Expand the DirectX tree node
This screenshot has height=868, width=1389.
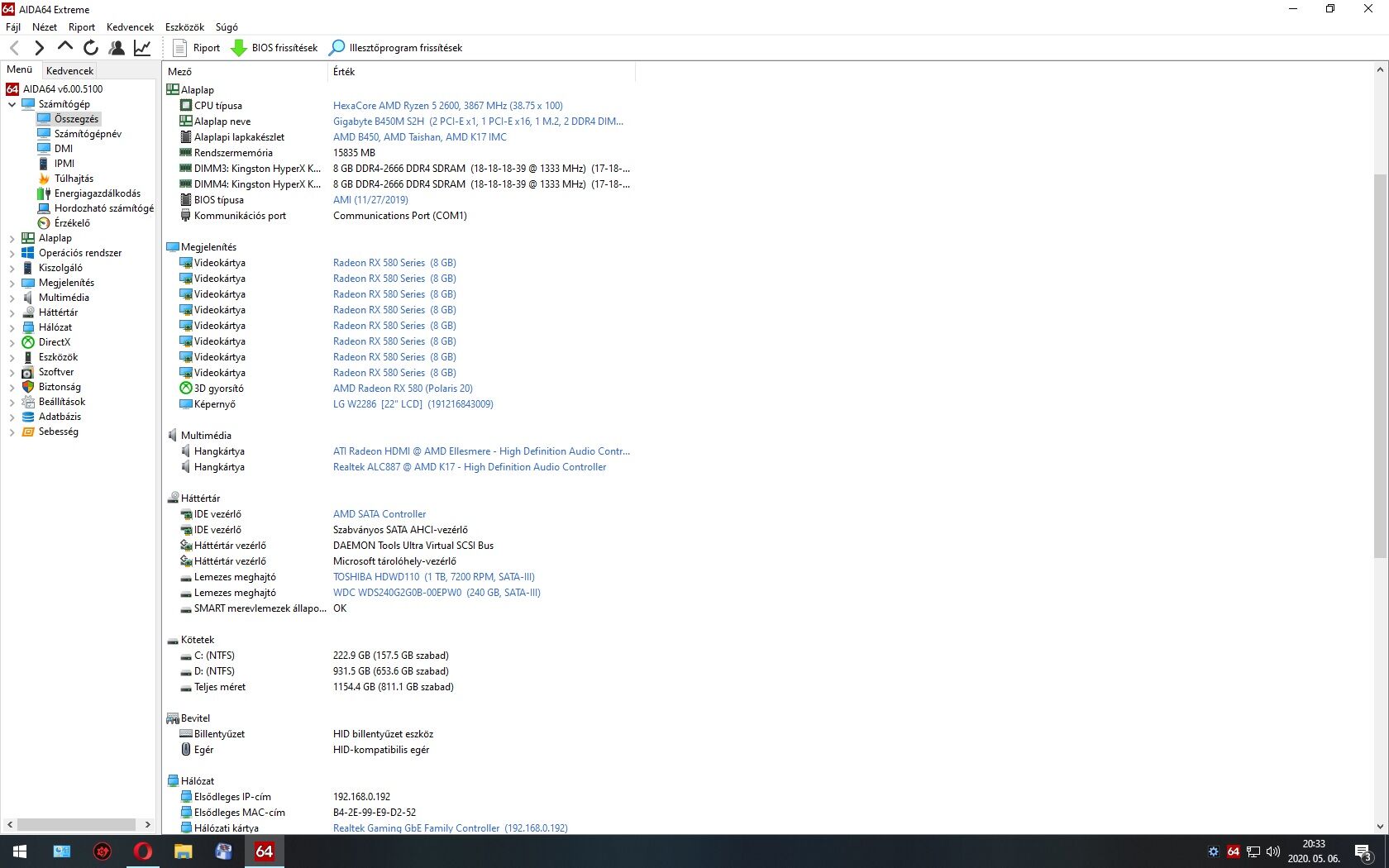pos(12,342)
